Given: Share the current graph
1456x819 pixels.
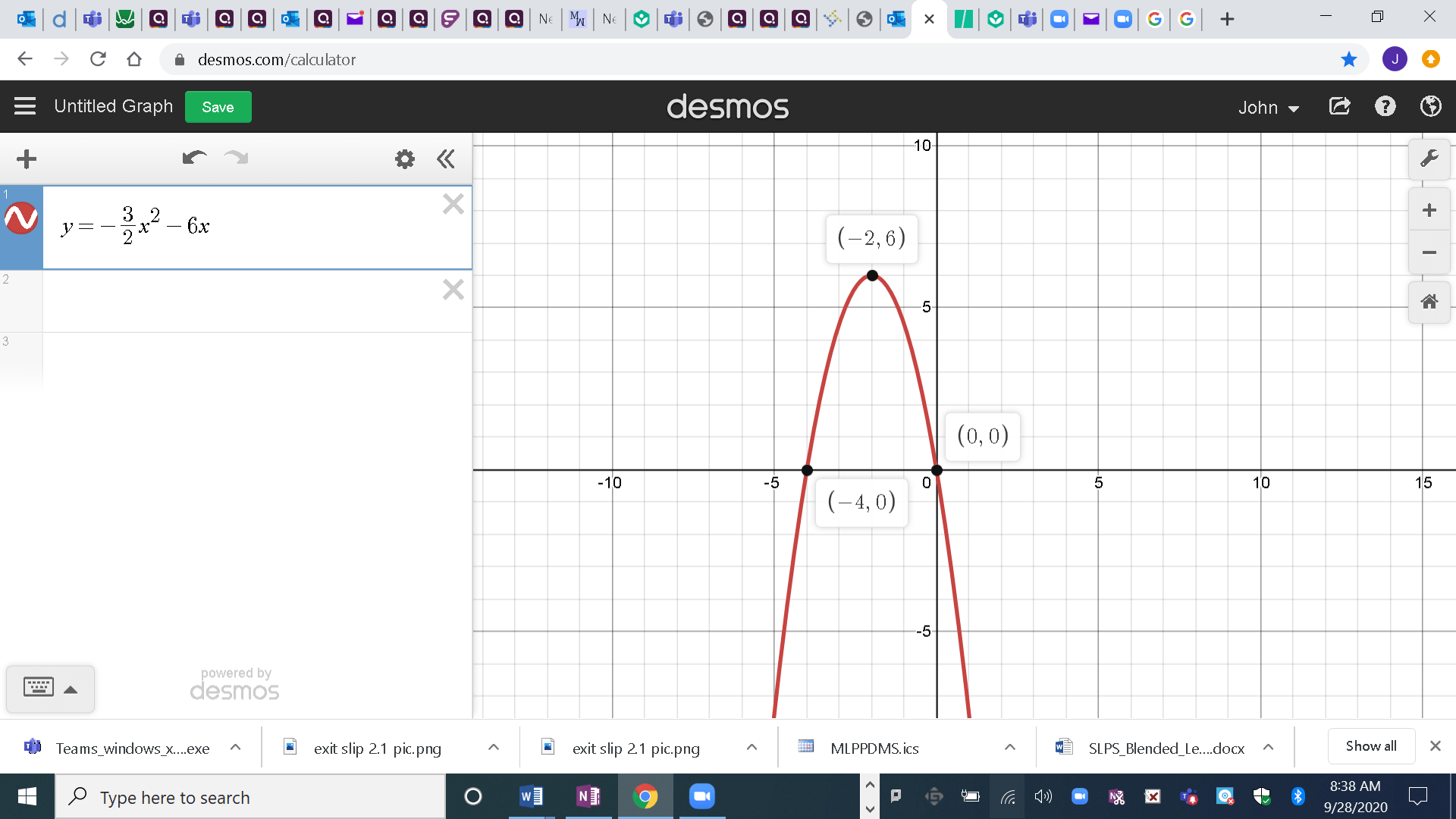Looking at the screenshot, I should tap(1339, 106).
